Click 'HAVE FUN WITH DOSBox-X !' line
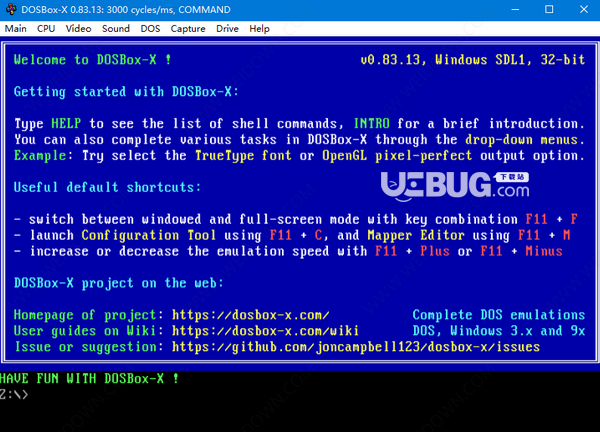 pyautogui.click(x=89, y=379)
